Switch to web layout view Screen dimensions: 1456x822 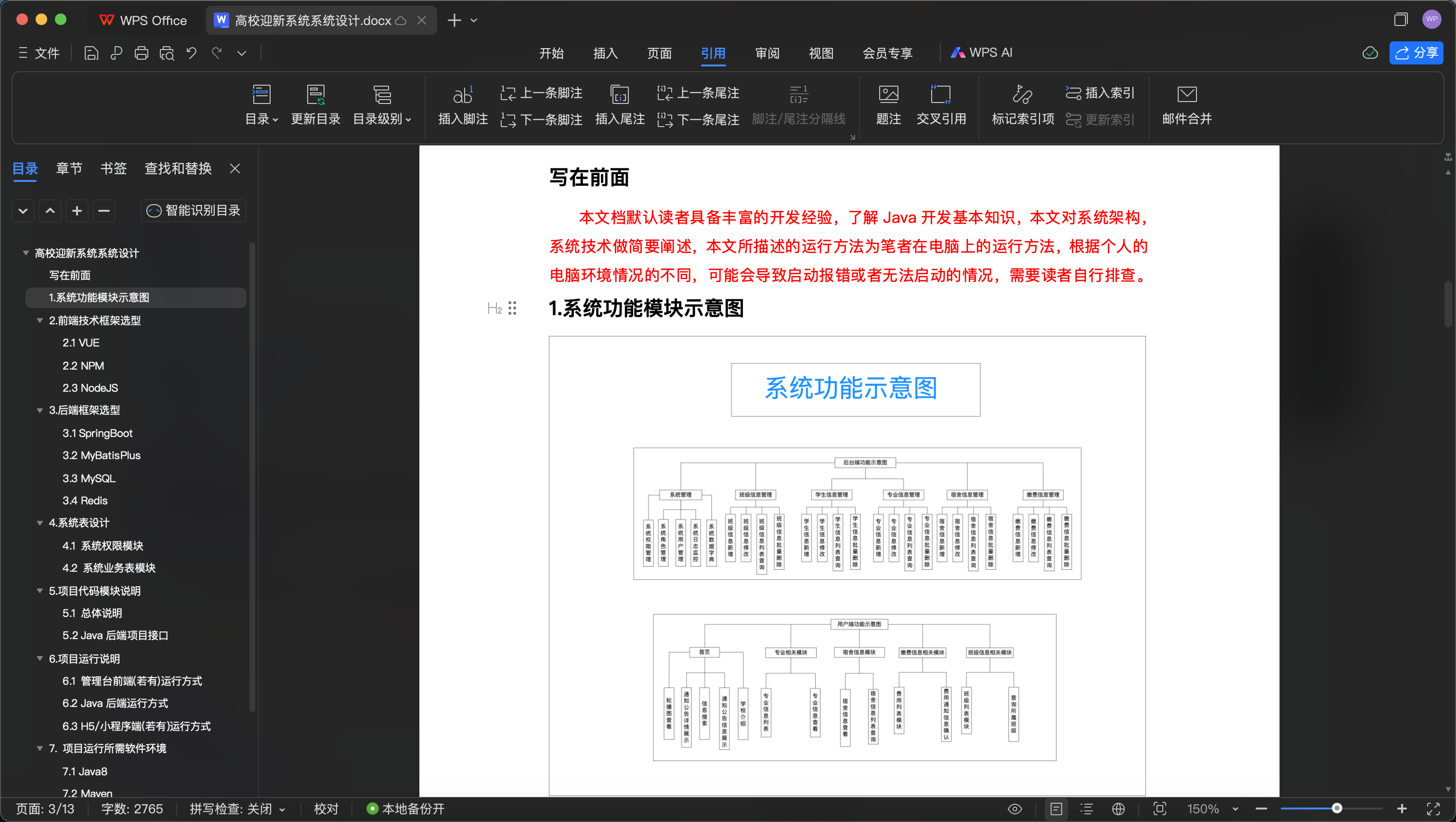click(1118, 809)
